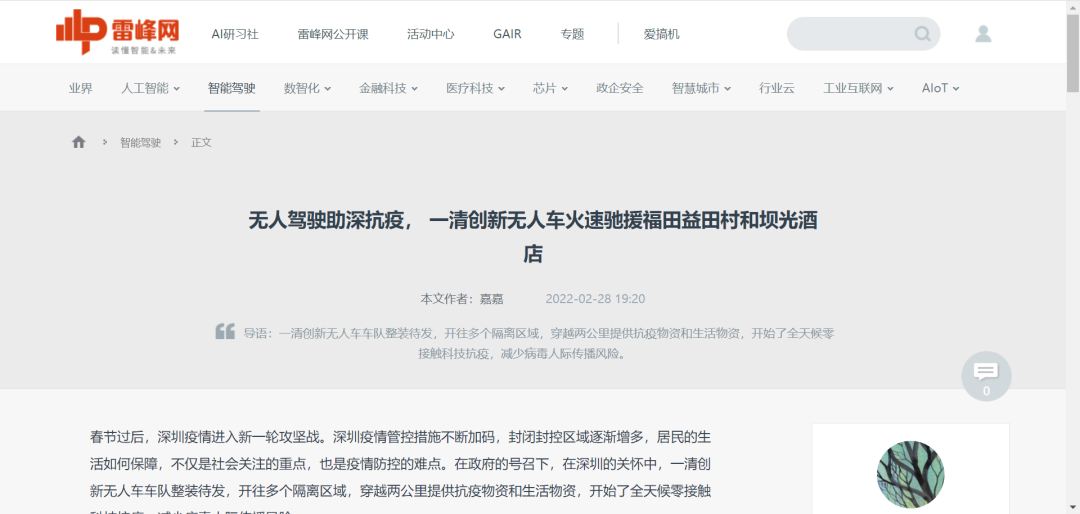Select the 智能驾驶 tab
Viewport: 1080px width, 514px height.
[232, 88]
